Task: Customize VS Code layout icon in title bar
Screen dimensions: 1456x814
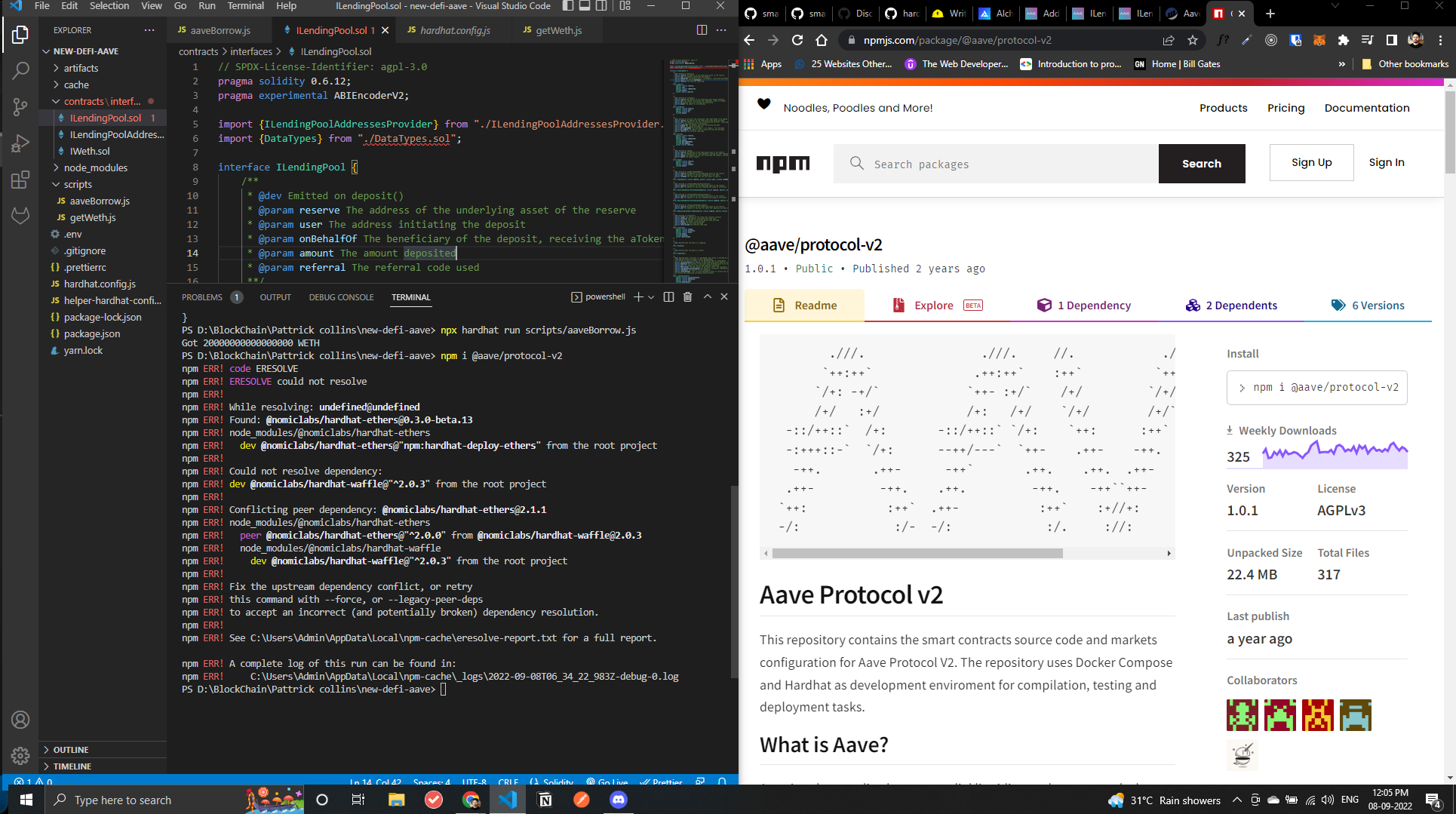Action: pos(625,6)
